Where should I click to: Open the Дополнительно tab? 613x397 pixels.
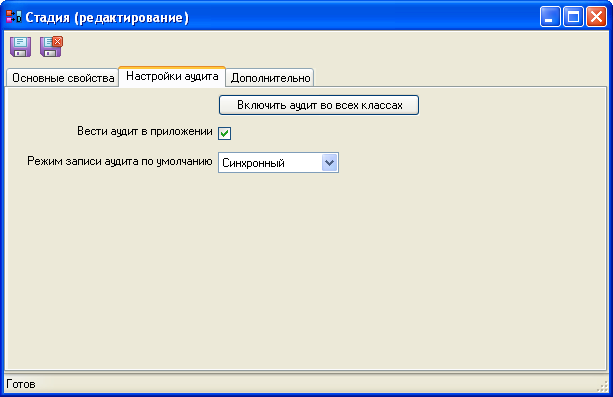point(270,78)
